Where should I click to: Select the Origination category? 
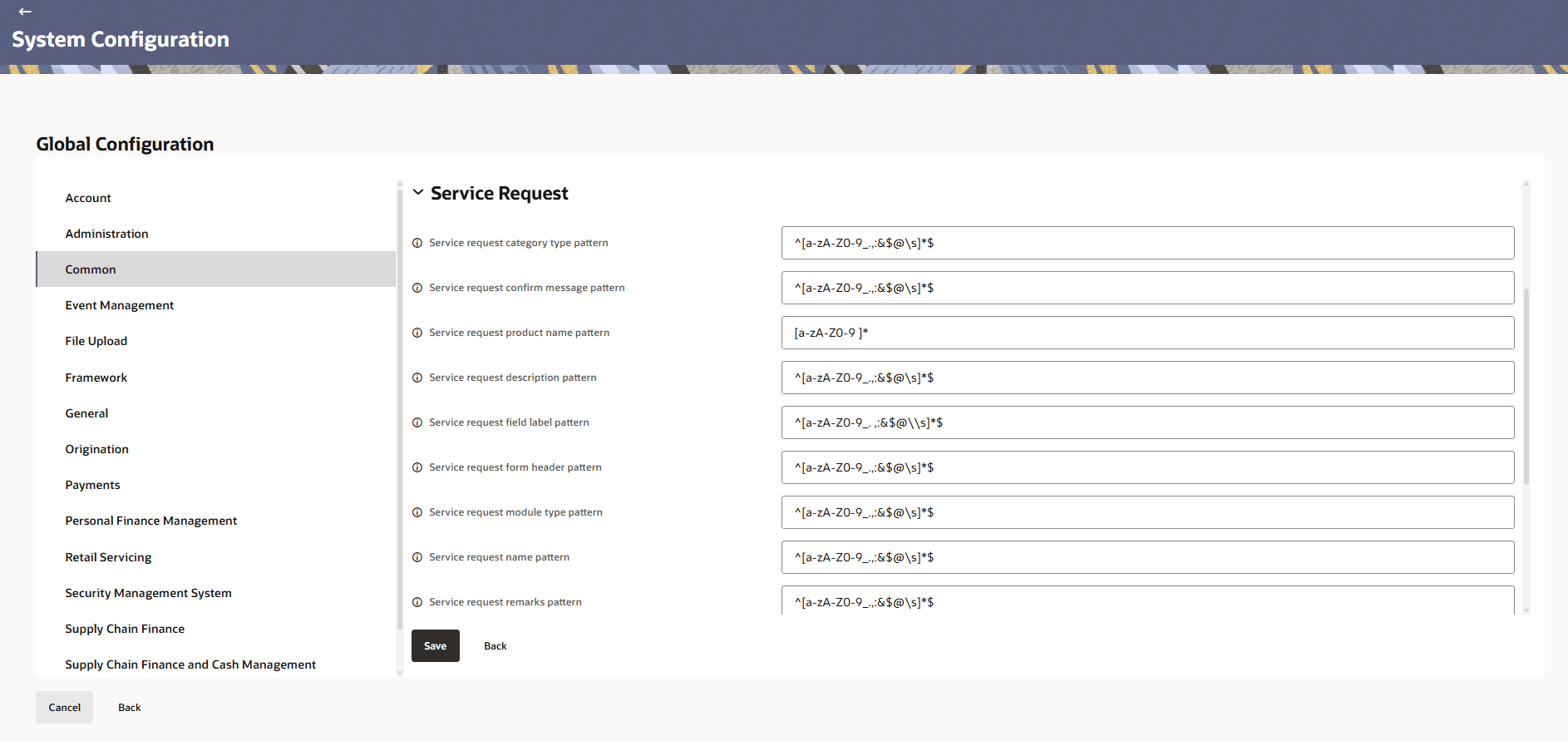tap(215, 449)
